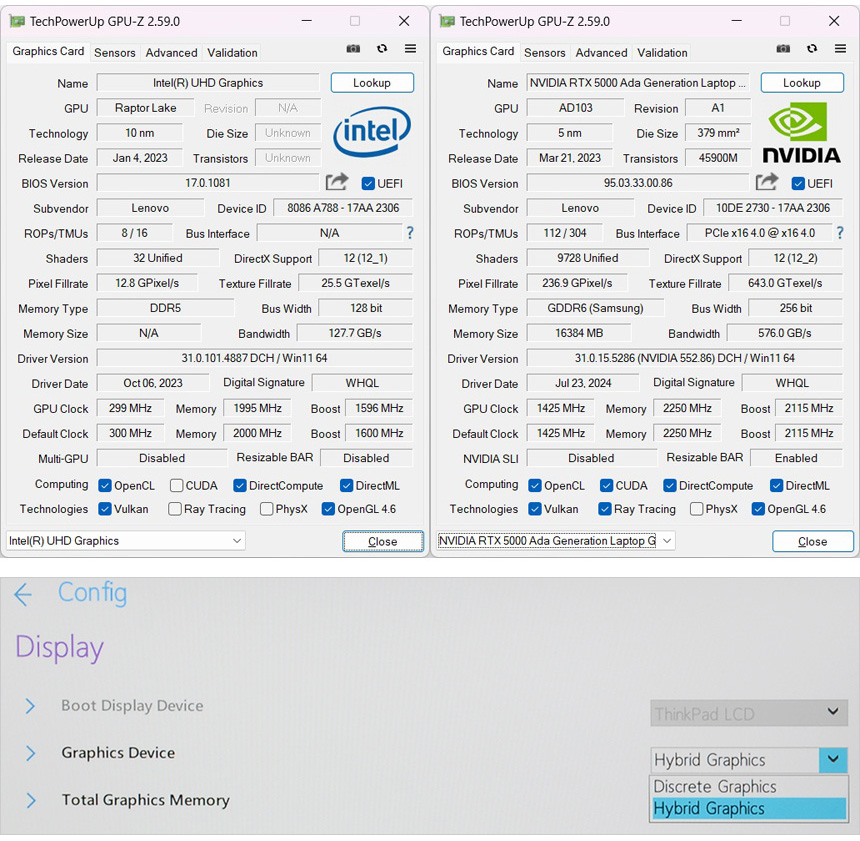The image size is (860, 841).
Task: Toggle CUDA checkbox in Intel window
Action: coord(176,486)
